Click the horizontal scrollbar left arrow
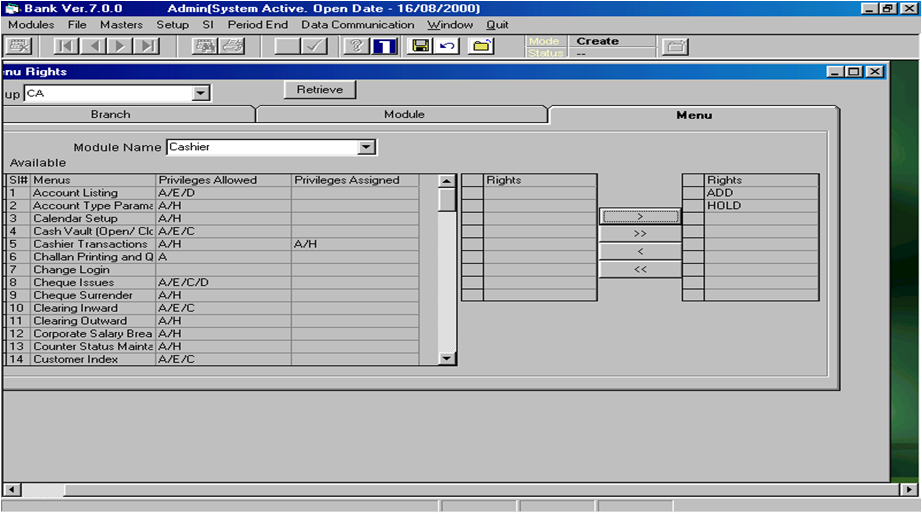The height and width of the screenshot is (514, 922). (12, 489)
